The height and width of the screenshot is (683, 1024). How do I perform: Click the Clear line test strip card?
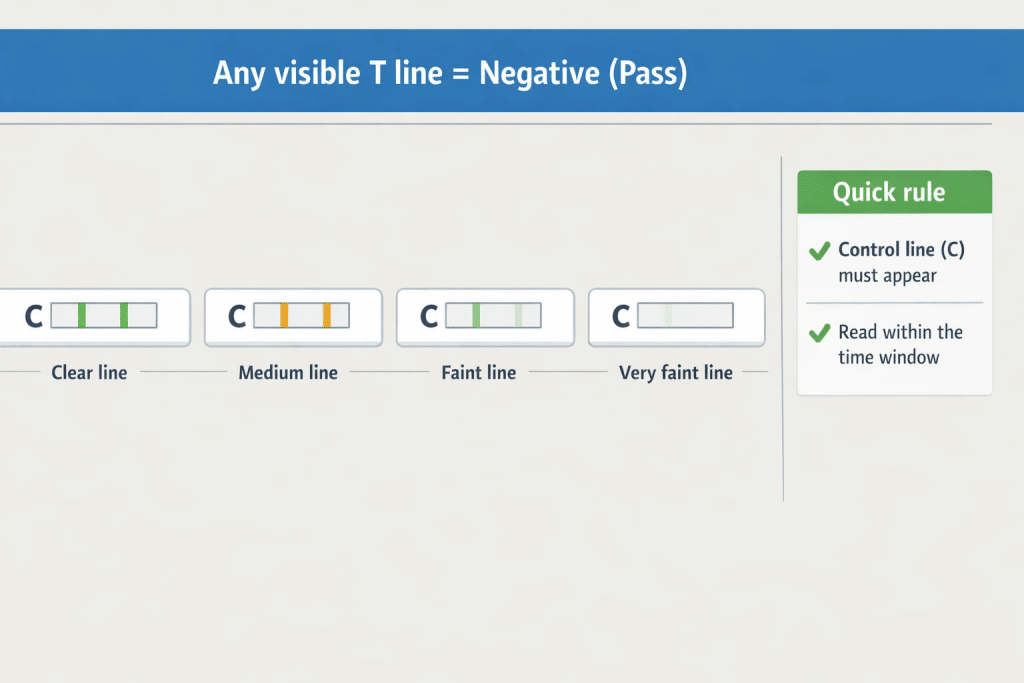(95, 317)
